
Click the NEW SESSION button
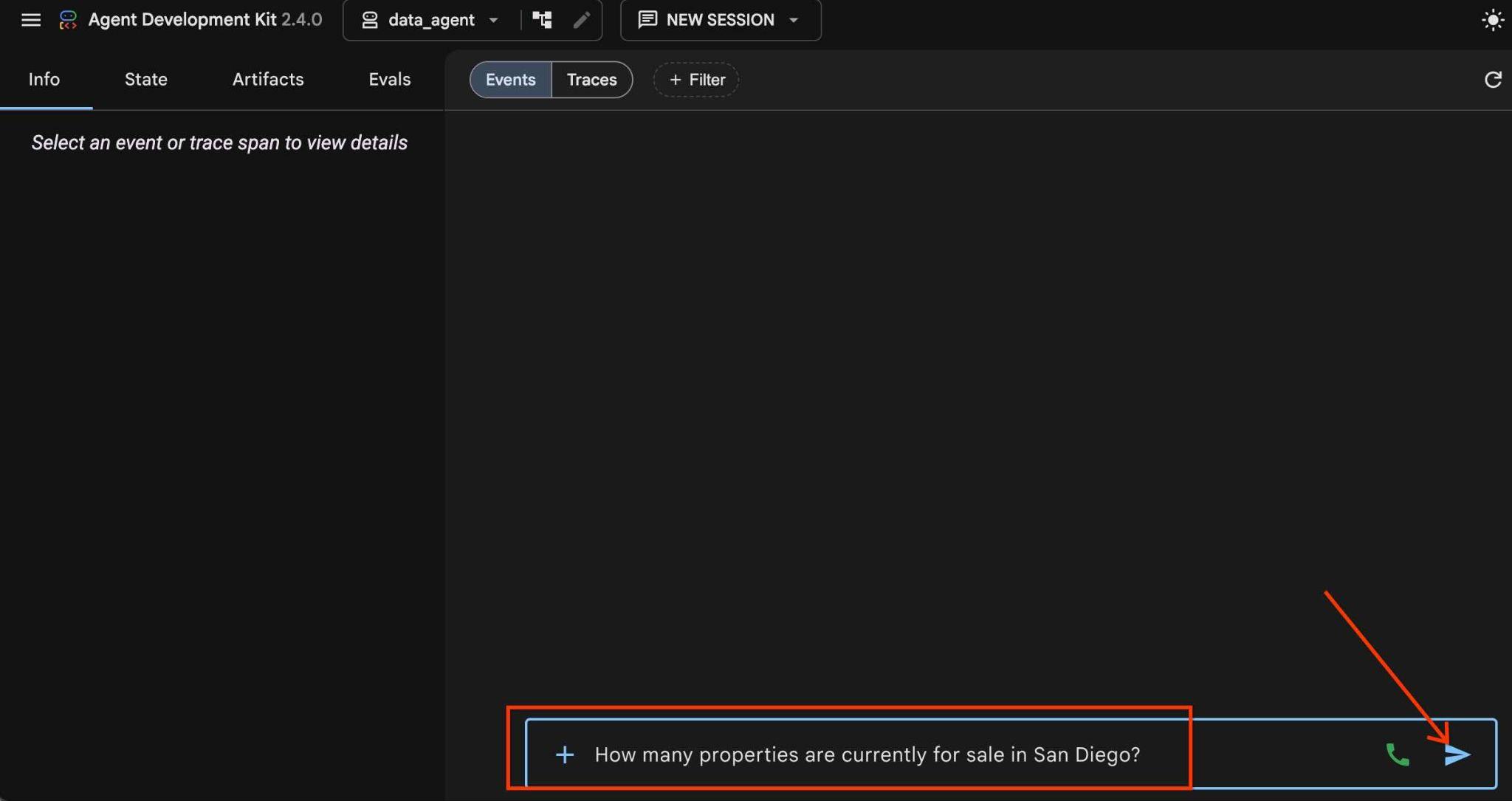[x=707, y=20]
